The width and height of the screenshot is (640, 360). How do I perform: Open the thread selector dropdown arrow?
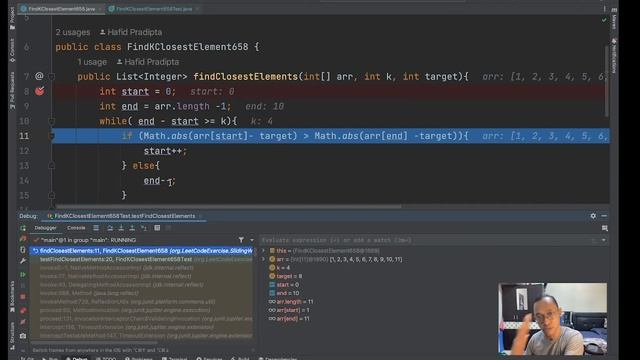251,240
